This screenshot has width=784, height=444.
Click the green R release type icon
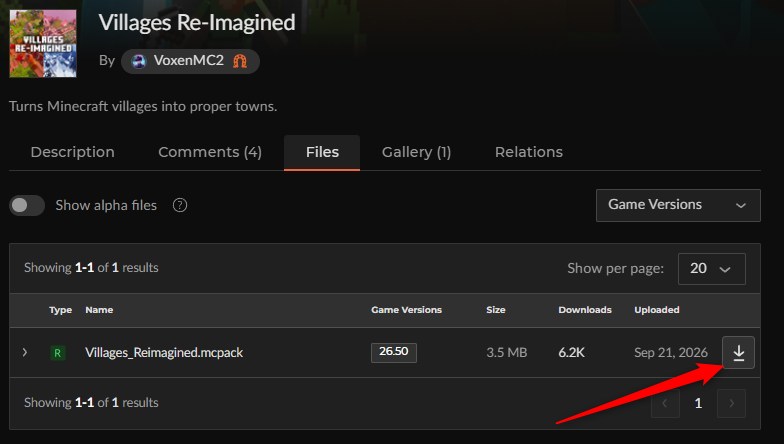click(58, 353)
